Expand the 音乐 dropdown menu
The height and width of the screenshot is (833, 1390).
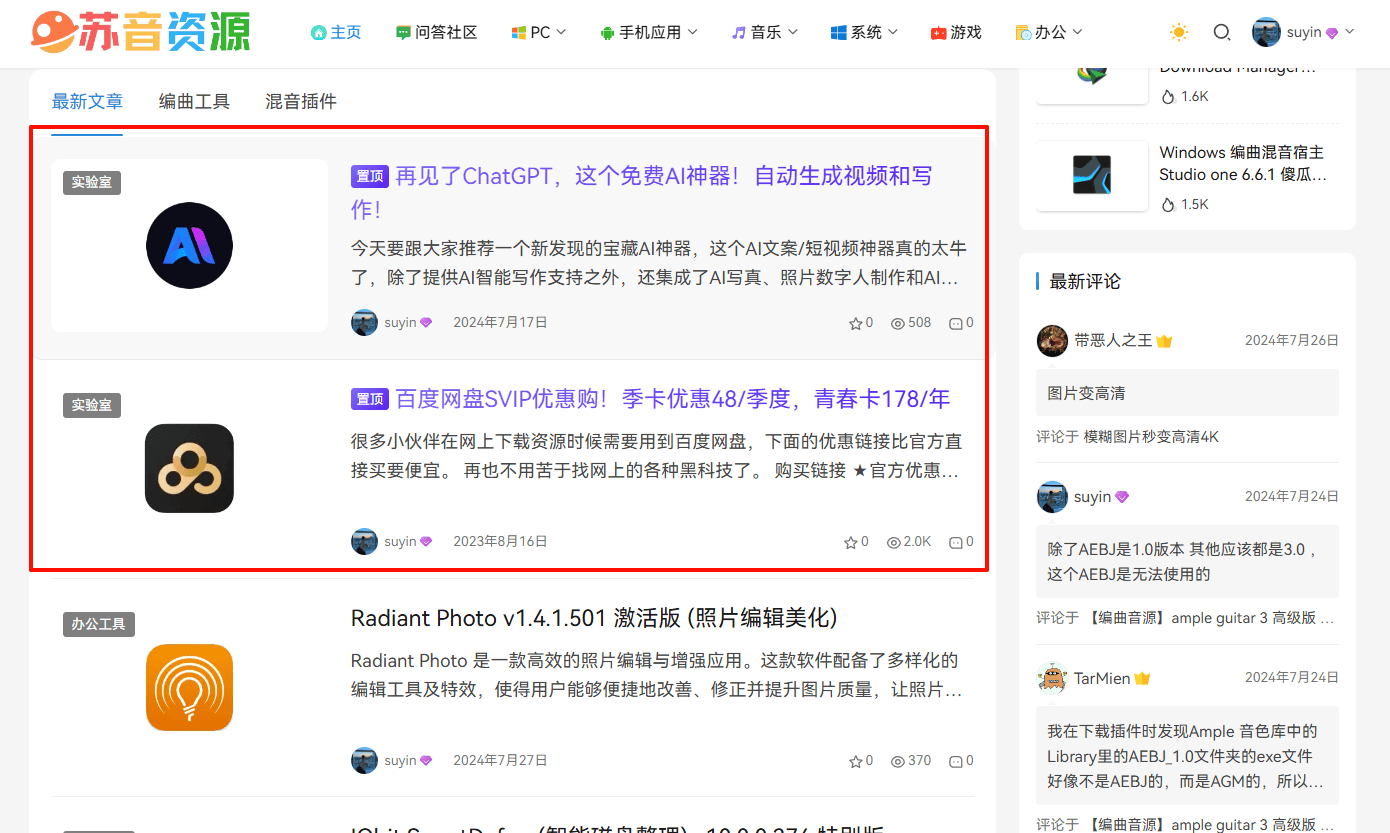click(x=765, y=32)
